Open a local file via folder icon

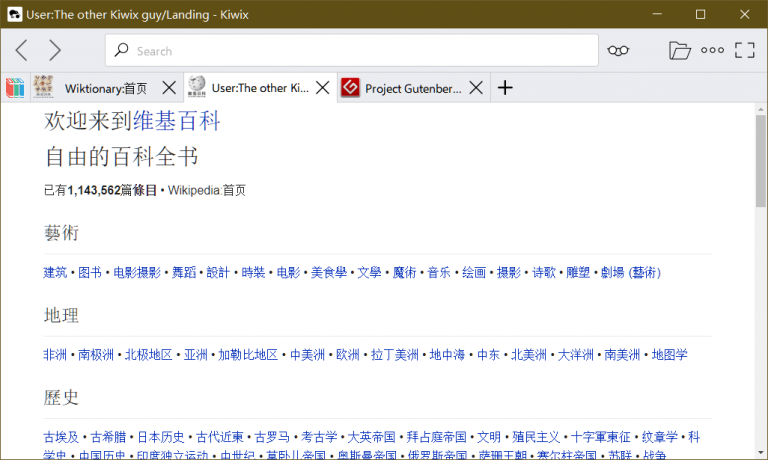679,50
